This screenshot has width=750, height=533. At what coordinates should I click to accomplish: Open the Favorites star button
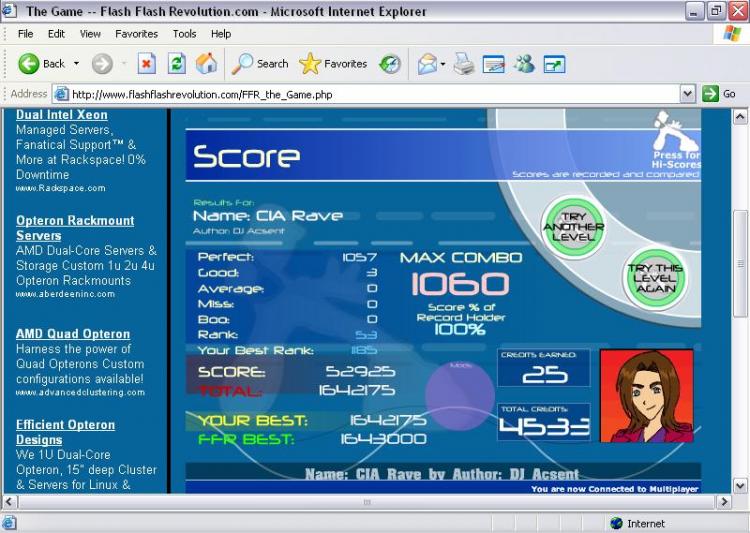[333, 64]
